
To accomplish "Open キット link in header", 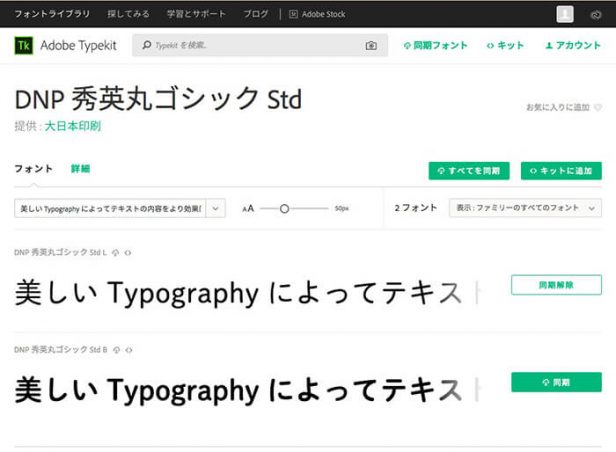I will (x=505, y=46).
